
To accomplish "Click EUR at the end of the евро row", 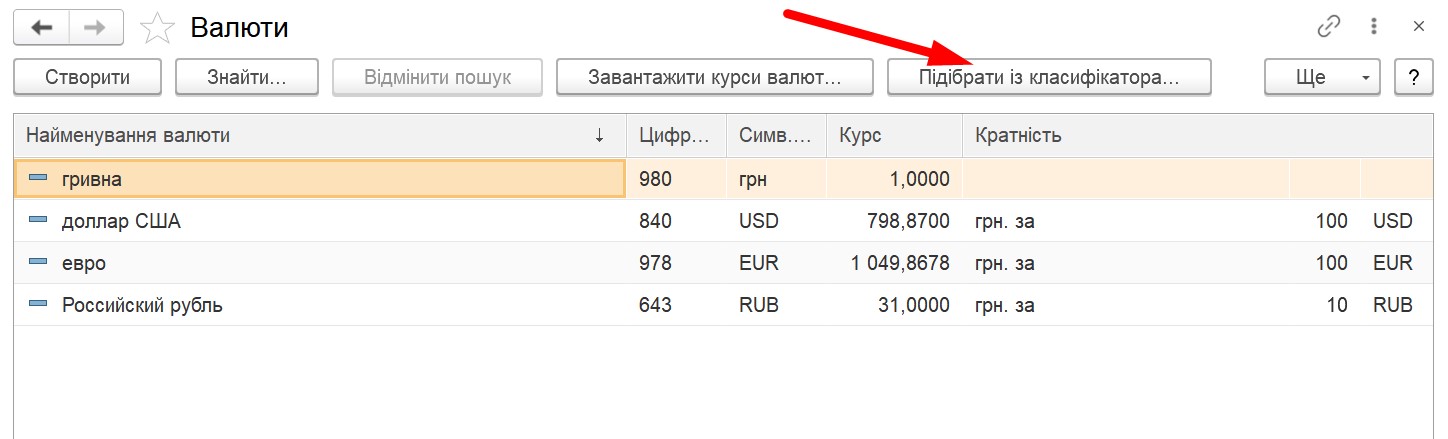I will pyautogui.click(x=1393, y=264).
